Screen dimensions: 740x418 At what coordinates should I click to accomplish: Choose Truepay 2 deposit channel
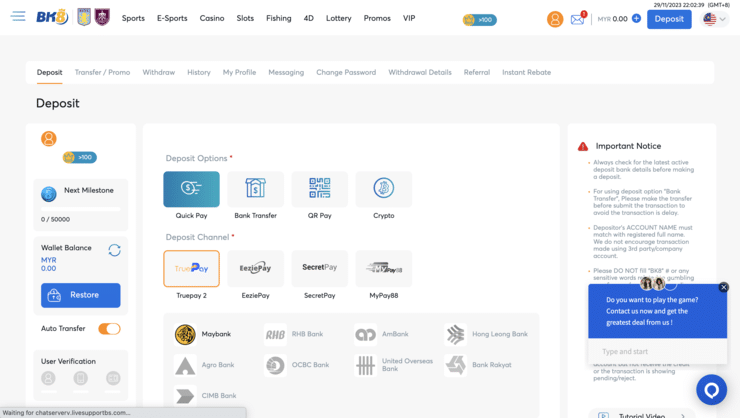point(192,268)
